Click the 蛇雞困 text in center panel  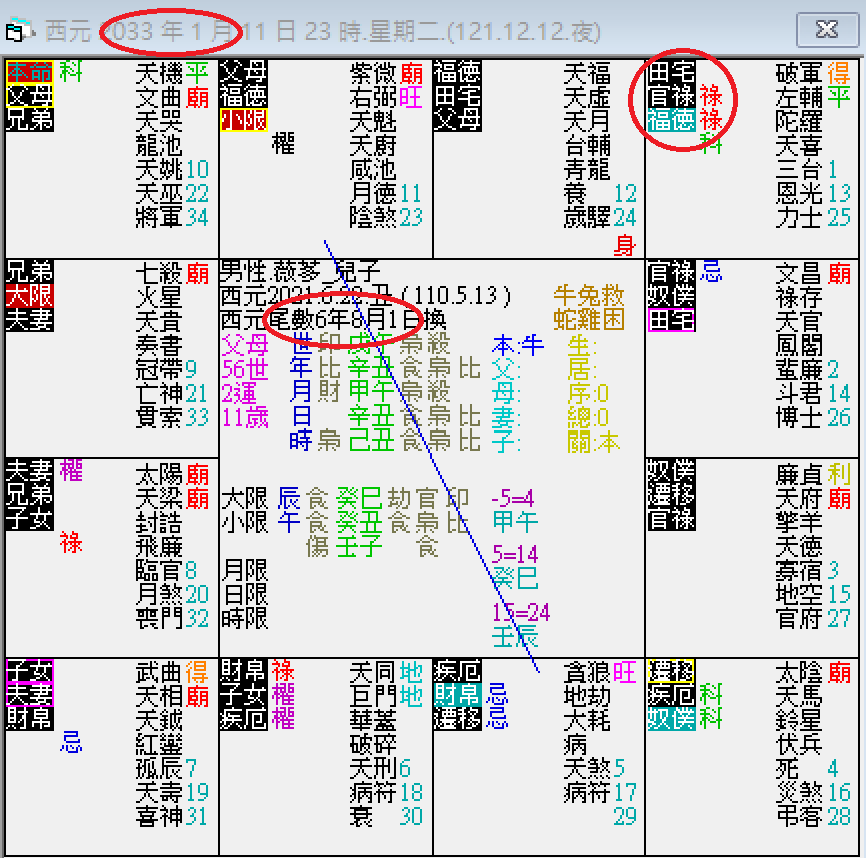coord(589,320)
